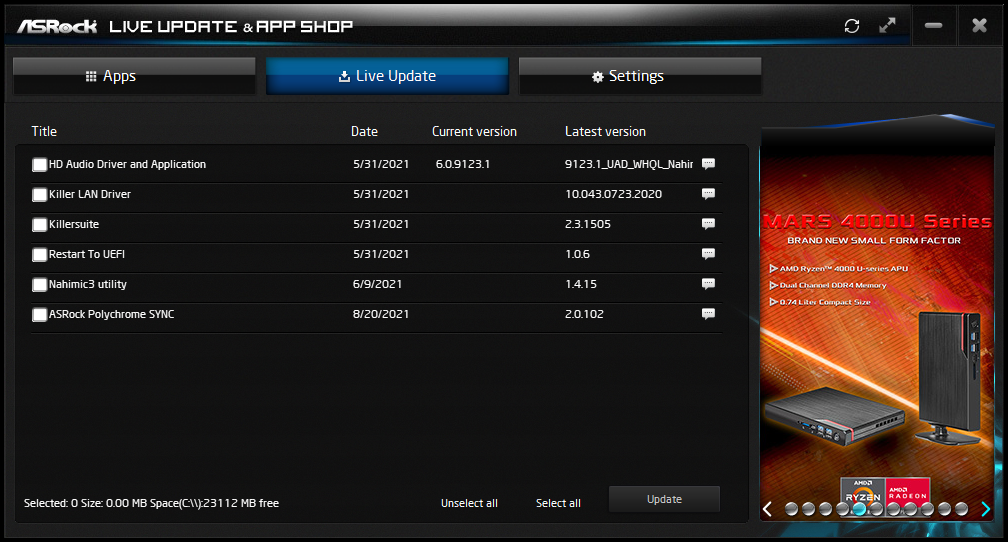Click the Latest version column header
Image resolution: width=1008 pixels, height=542 pixels.
[606, 131]
